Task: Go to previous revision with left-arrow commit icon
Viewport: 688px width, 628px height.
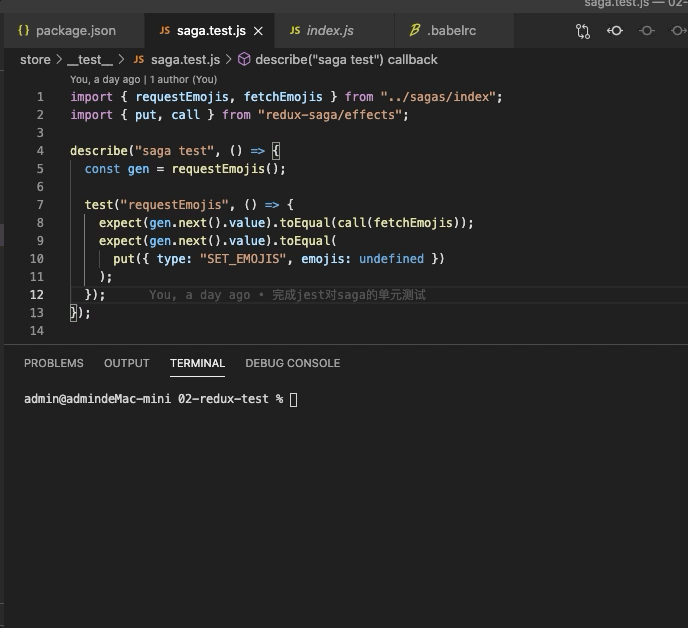Action: 615,31
